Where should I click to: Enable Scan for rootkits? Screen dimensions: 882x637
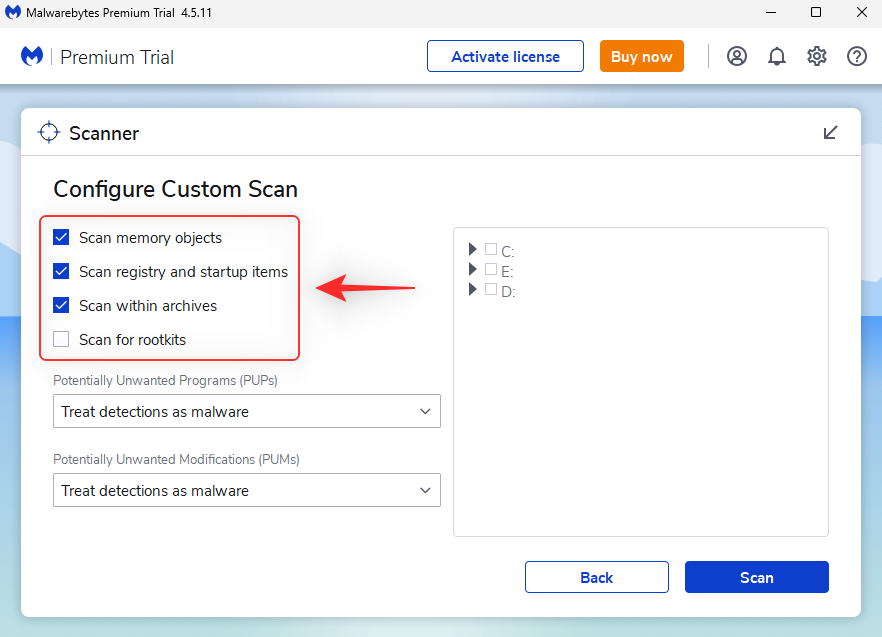(62, 340)
